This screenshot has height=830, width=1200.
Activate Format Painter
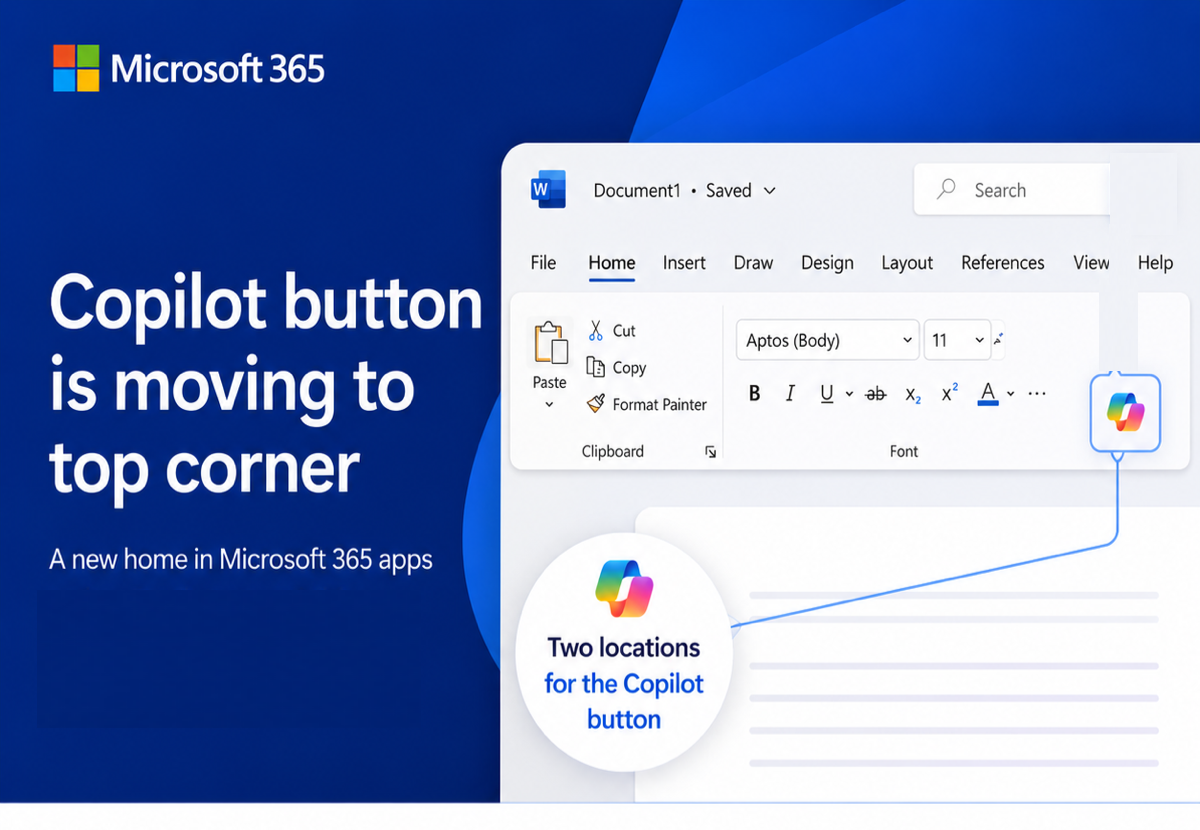[646, 404]
